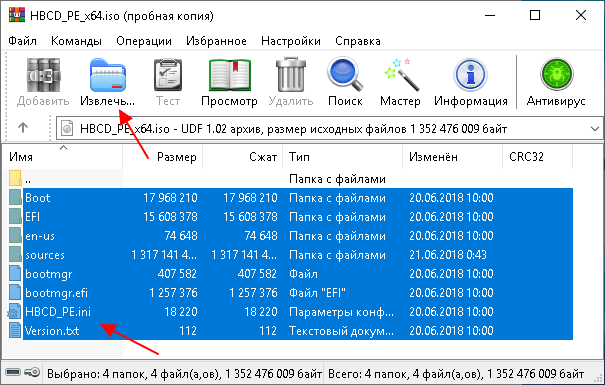Select the Boot folder name
The image size is (605, 385).
[38, 198]
